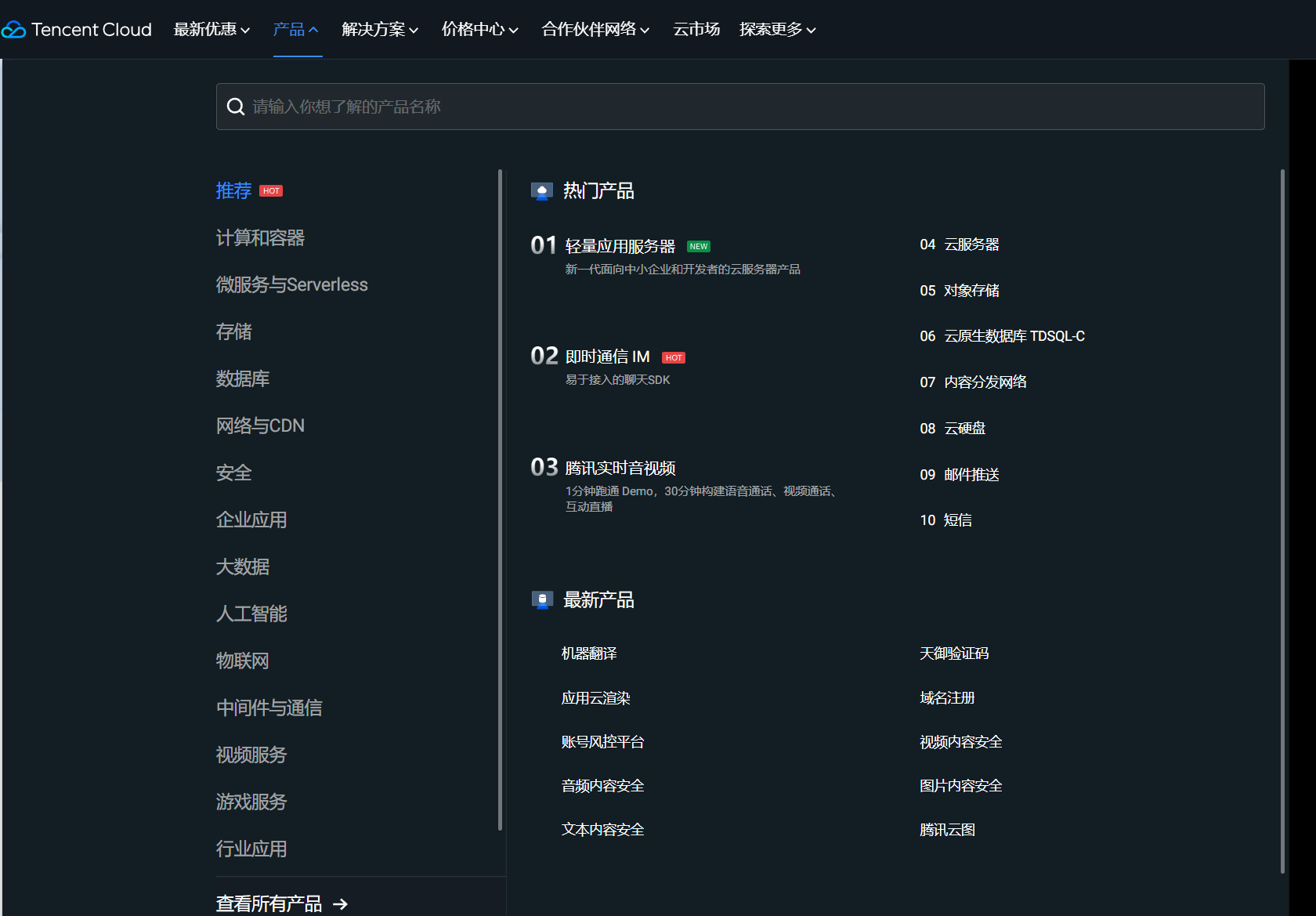Image resolution: width=1316 pixels, height=916 pixels.
Task: Open the 应用云渲染 product link
Action: pyautogui.click(x=596, y=698)
